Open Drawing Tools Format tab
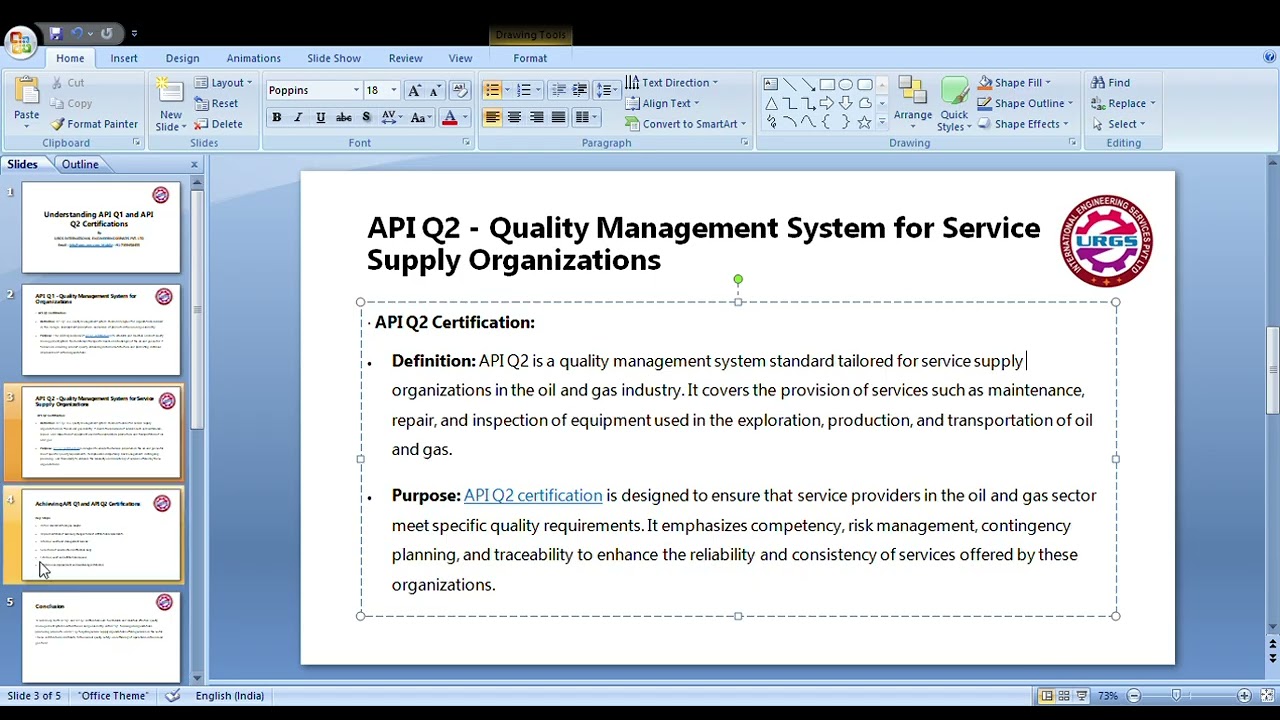Image resolution: width=1280 pixels, height=720 pixels. point(530,58)
